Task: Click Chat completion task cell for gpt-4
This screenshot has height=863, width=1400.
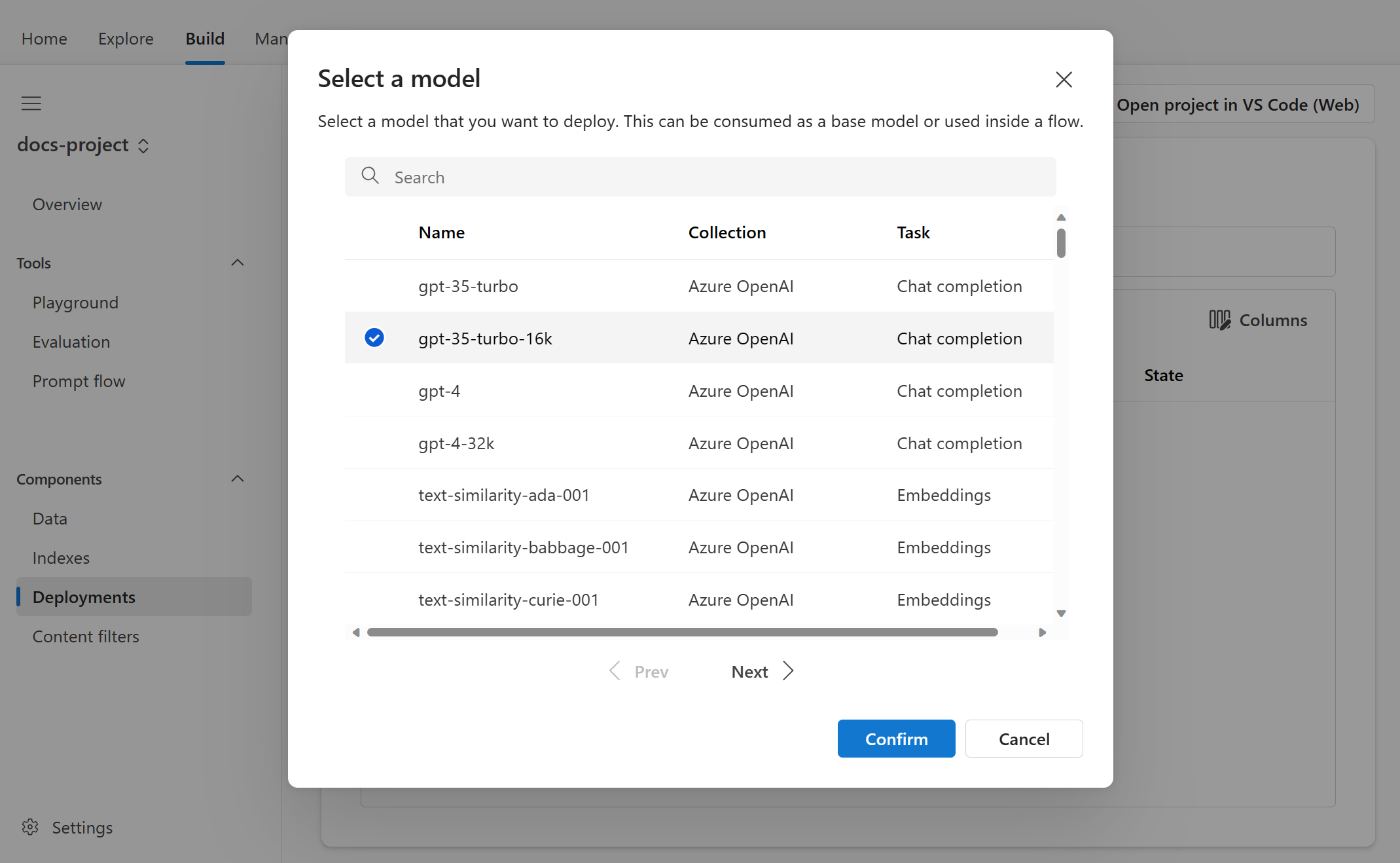Action: 959,391
